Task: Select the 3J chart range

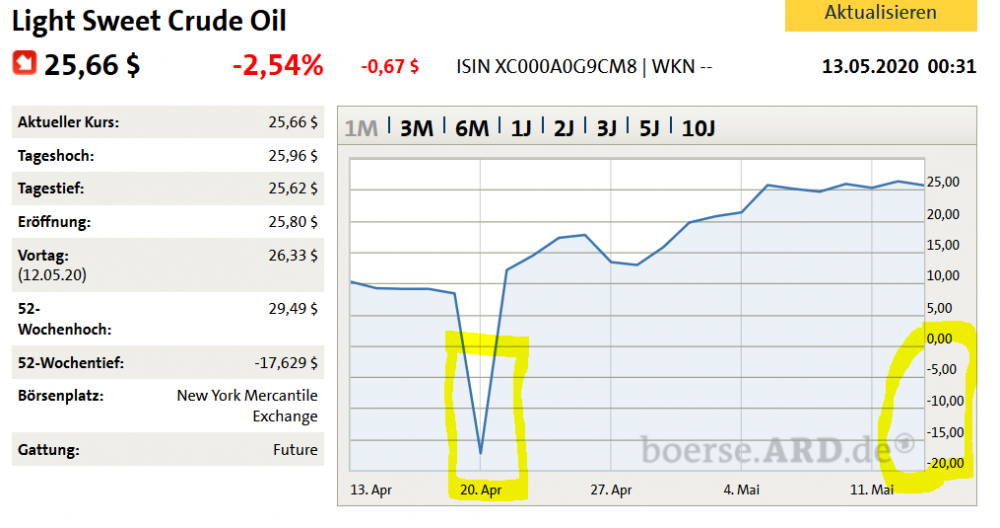Action: coord(607,128)
